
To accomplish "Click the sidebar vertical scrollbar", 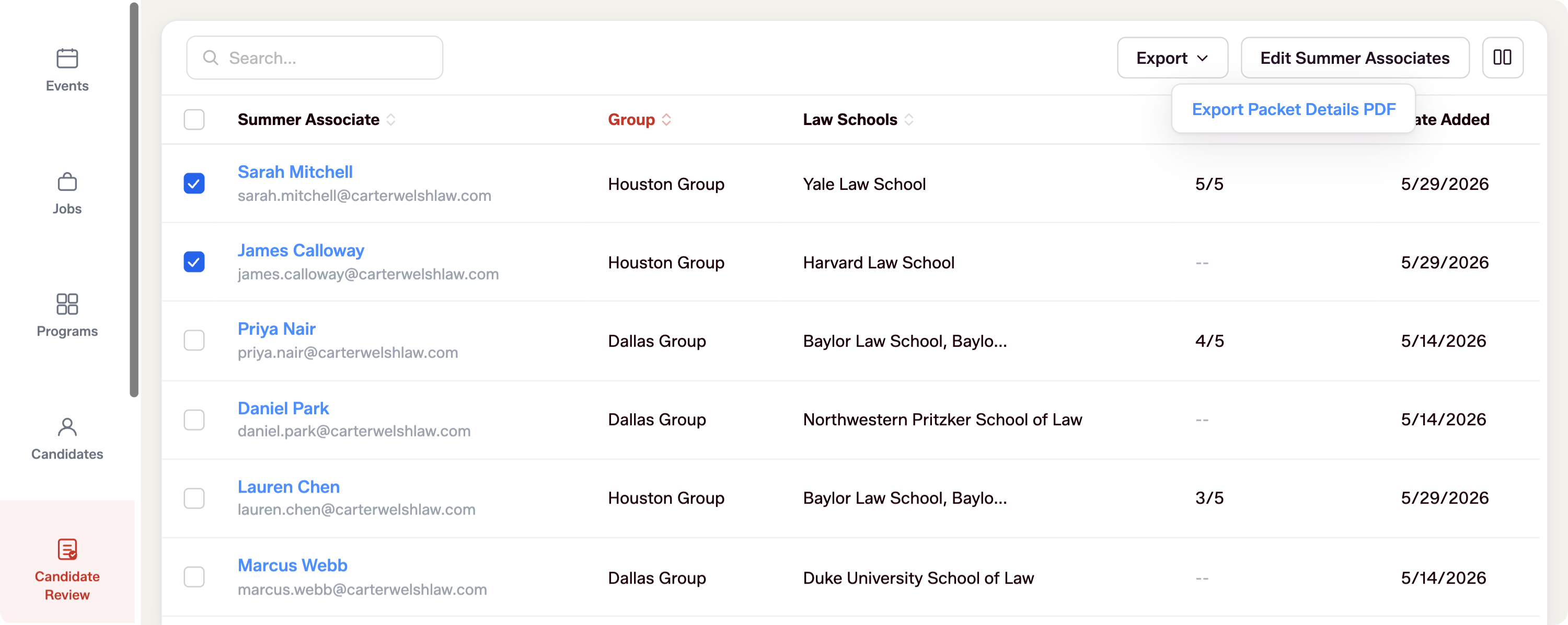I will click(134, 199).
